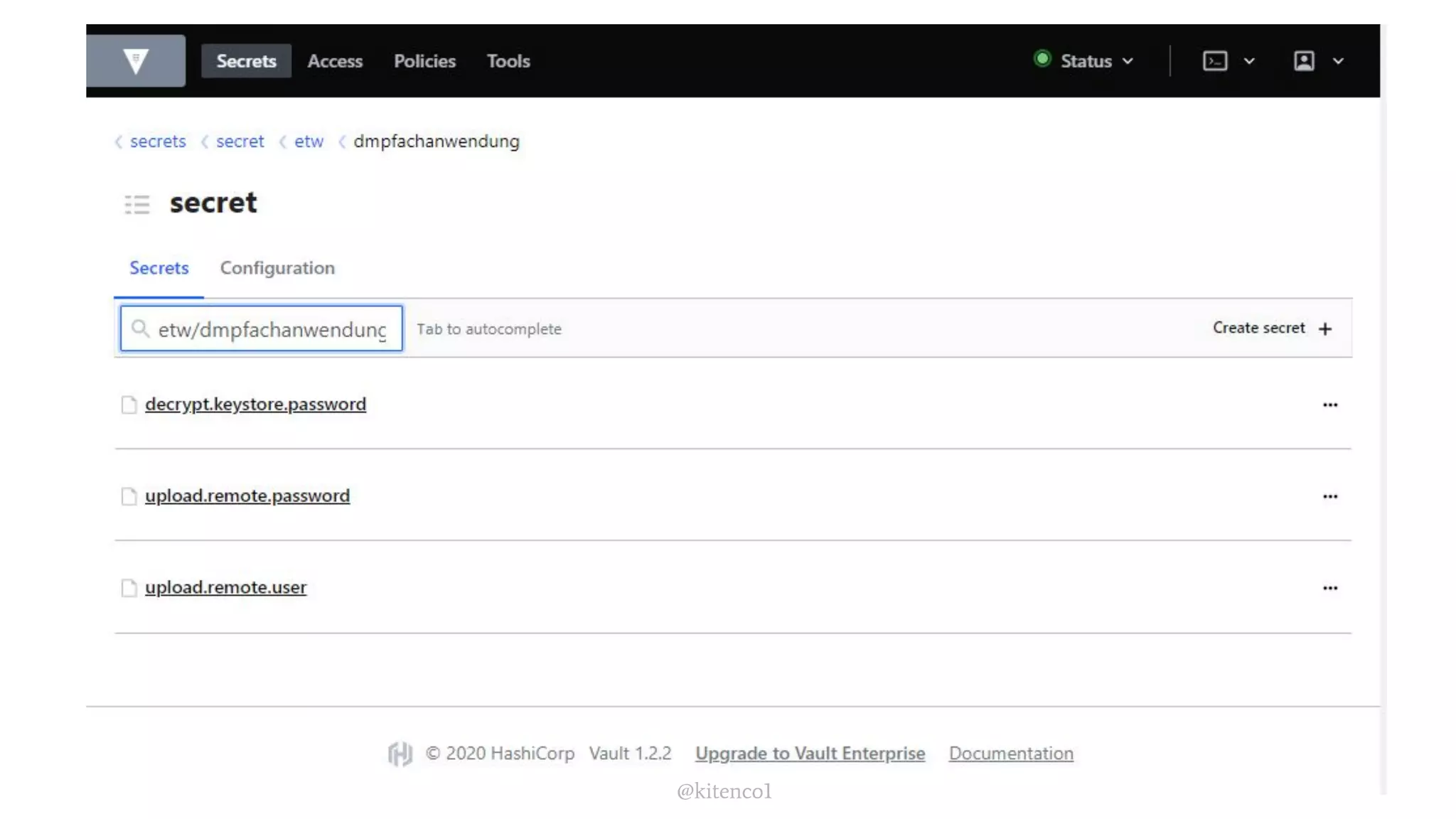
Task: Click the user profile icon
Action: (x=1303, y=61)
